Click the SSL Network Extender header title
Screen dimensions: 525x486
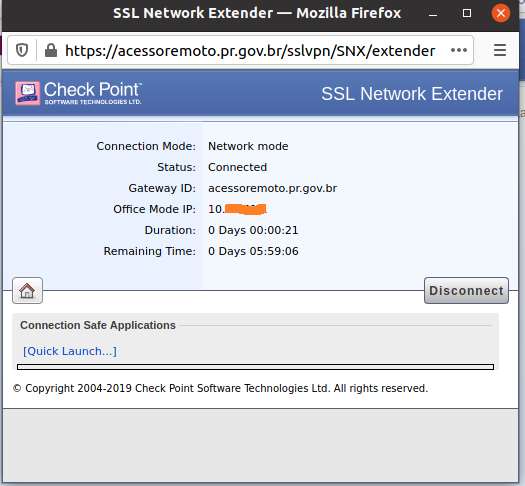tap(412, 94)
